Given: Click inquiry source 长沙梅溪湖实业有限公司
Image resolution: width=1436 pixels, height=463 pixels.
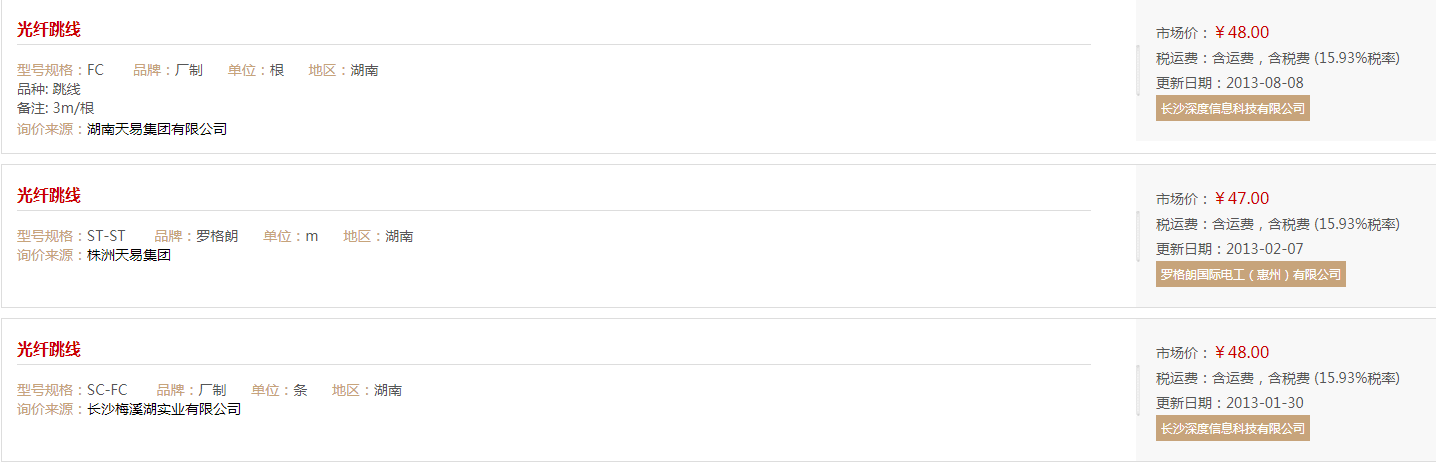Looking at the screenshot, I should (x=164, y=409).
